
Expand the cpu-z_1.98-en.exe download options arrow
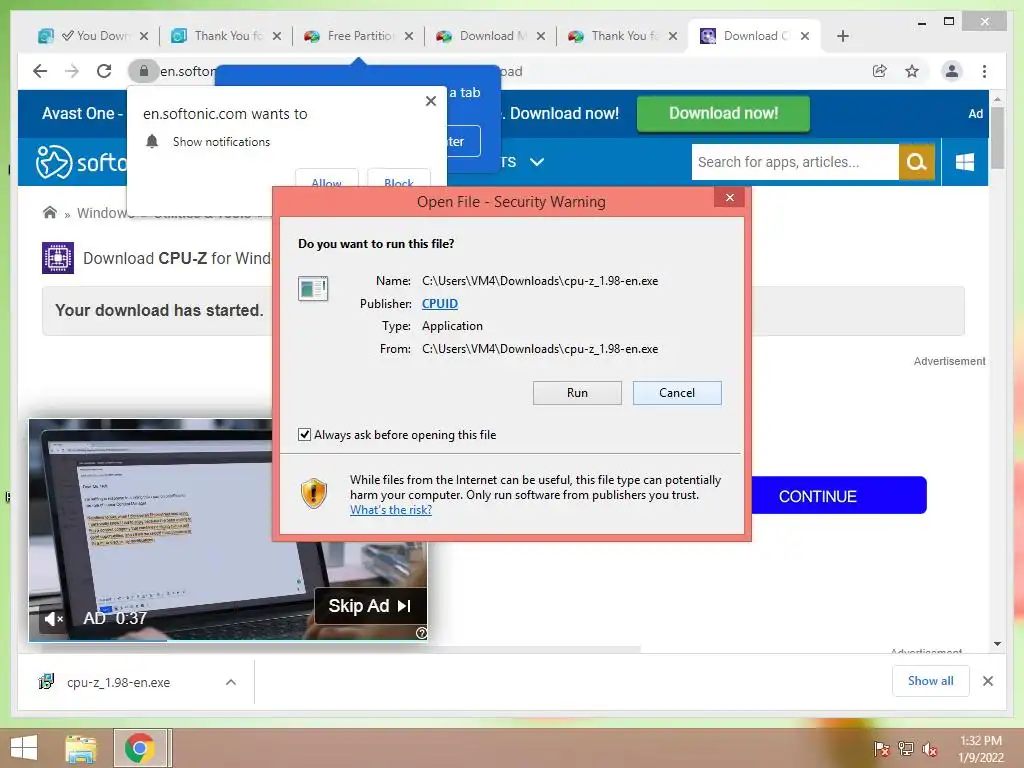[x=231, y=682]
